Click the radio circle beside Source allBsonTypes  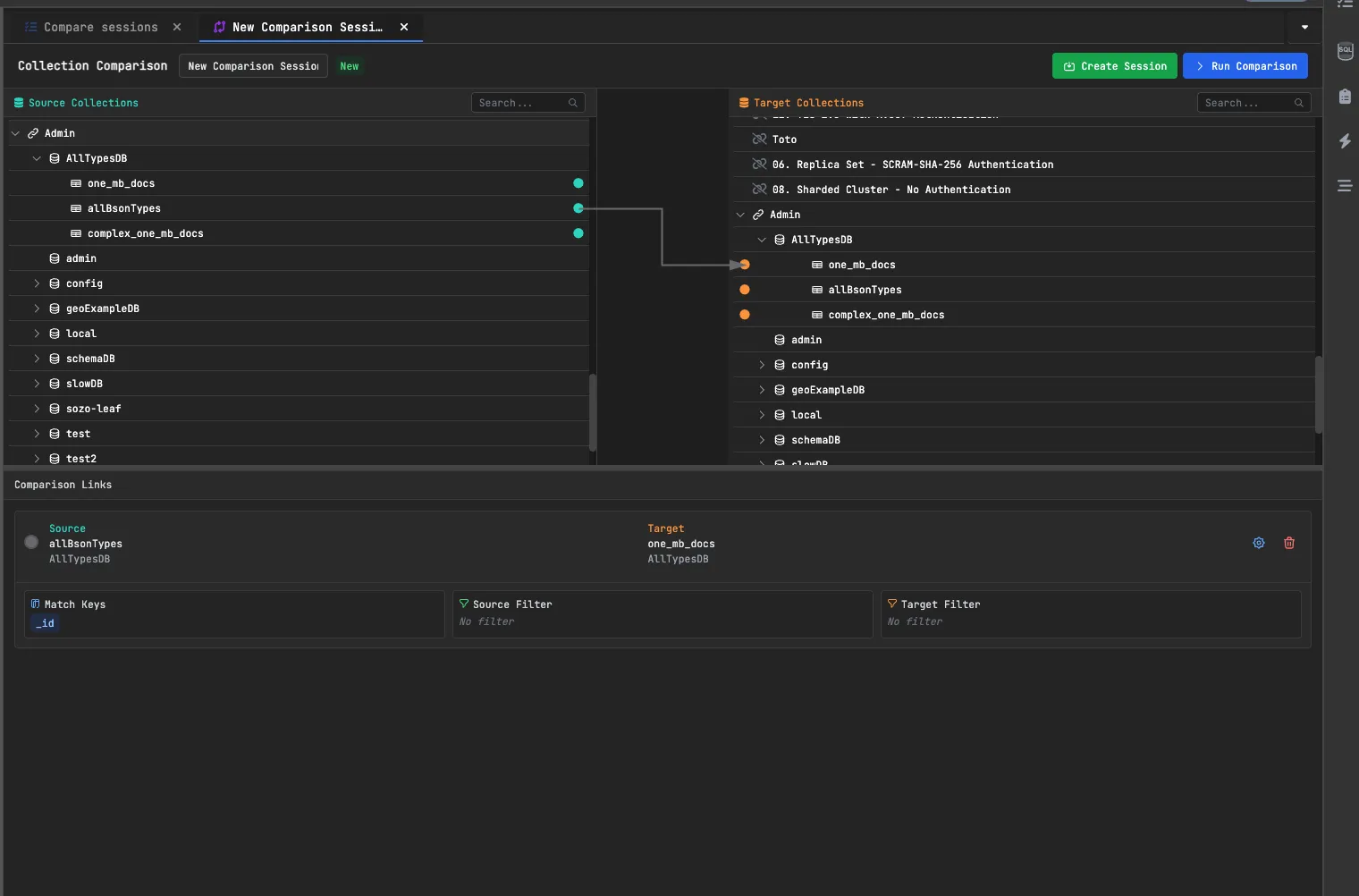pos(31,542)
